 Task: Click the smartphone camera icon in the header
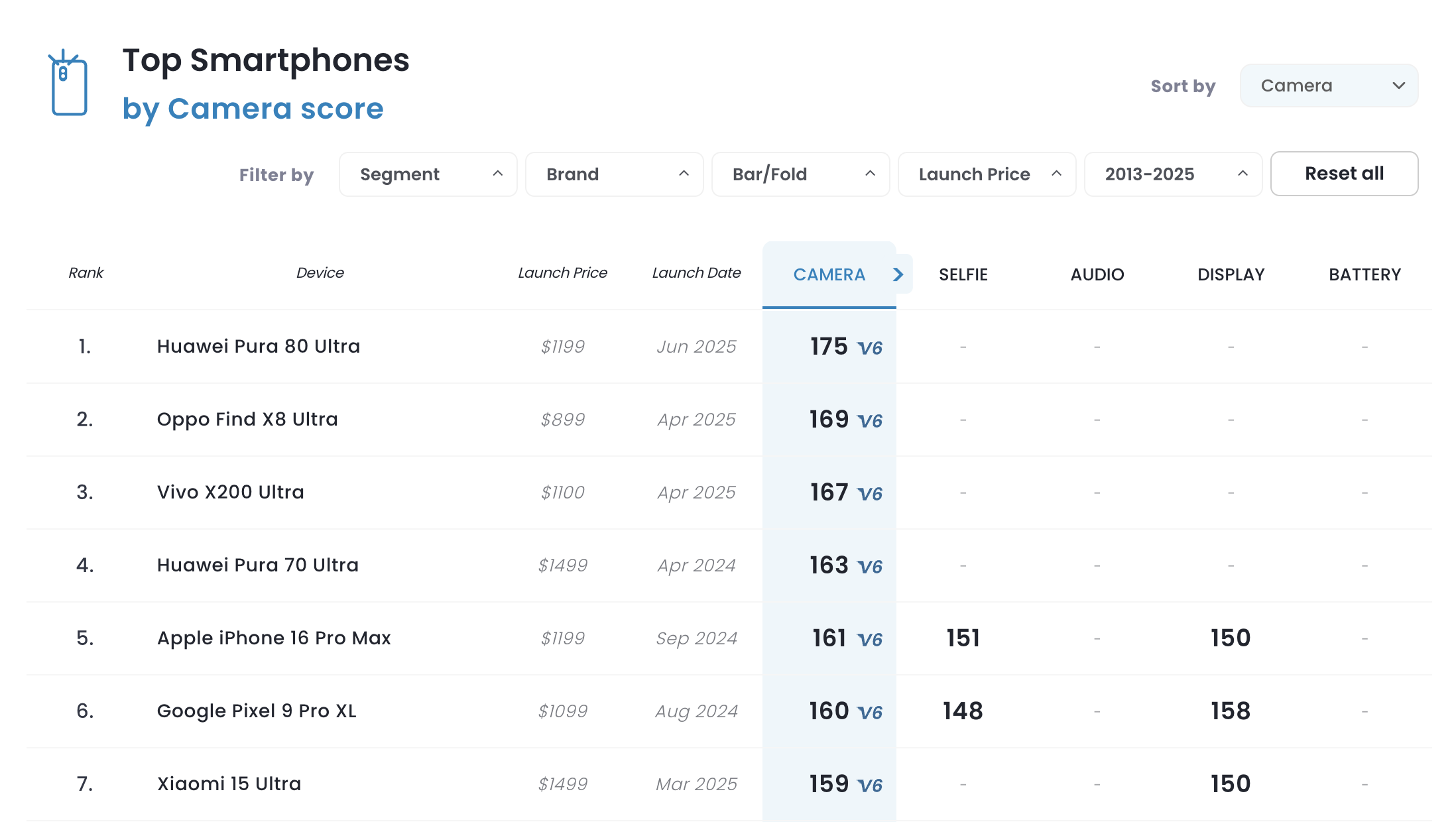pos(69,84)
